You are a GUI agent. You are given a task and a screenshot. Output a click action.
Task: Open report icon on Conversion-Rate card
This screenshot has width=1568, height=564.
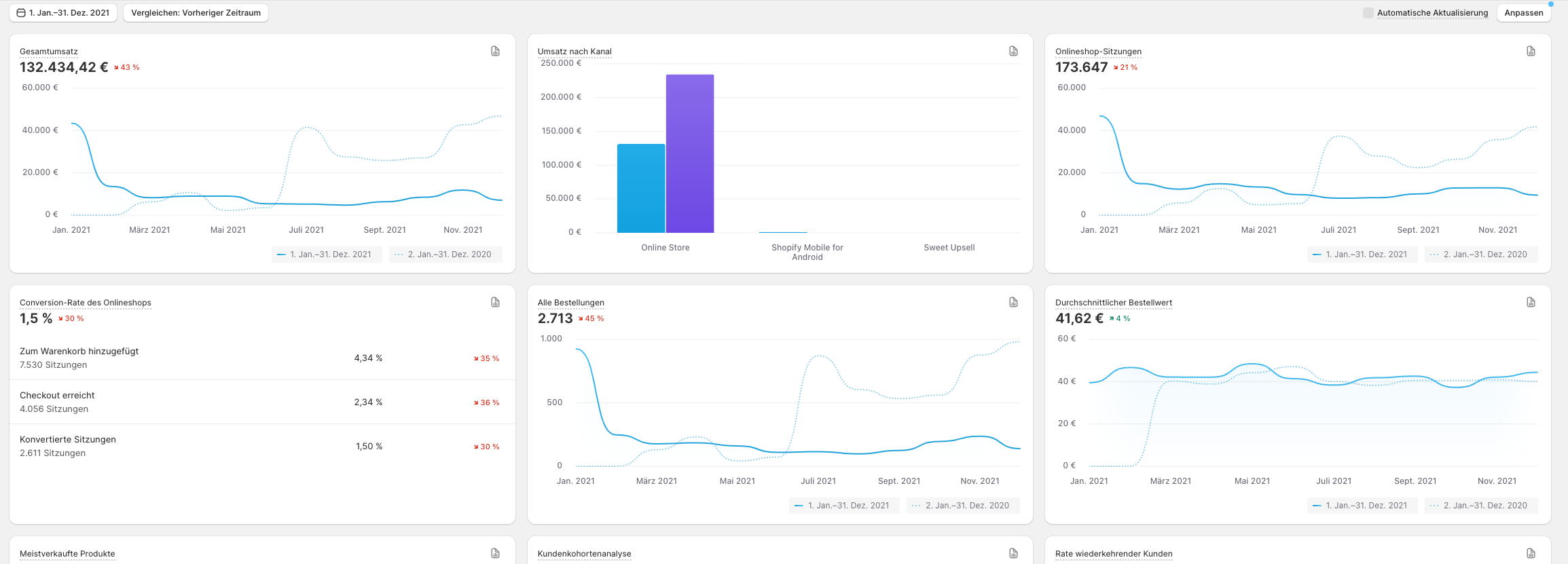[495, 303]
